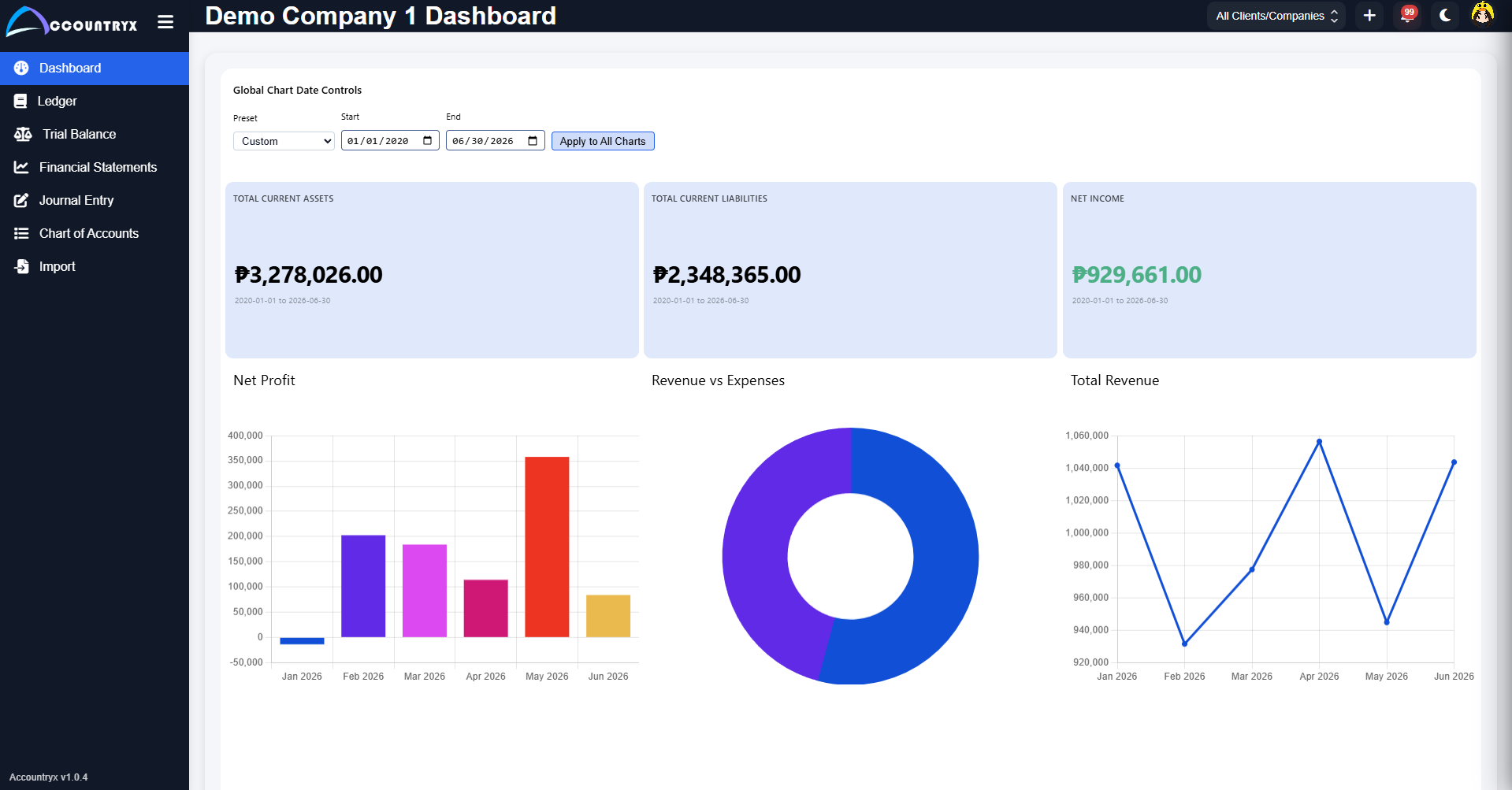The image size is (1512, 790).
Task: Click the Feb 2026 revenue low point
Action: coord(1184,643)
